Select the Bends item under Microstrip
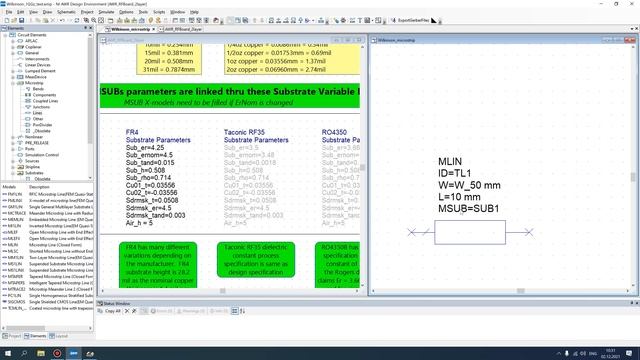 [x=38, y=89]
